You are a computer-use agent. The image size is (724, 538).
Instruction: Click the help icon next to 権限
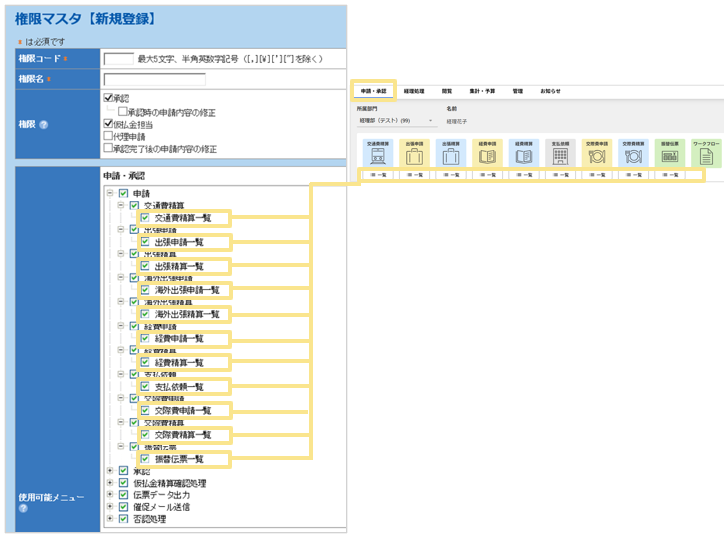pyautogui.click(x=43, y=125)
